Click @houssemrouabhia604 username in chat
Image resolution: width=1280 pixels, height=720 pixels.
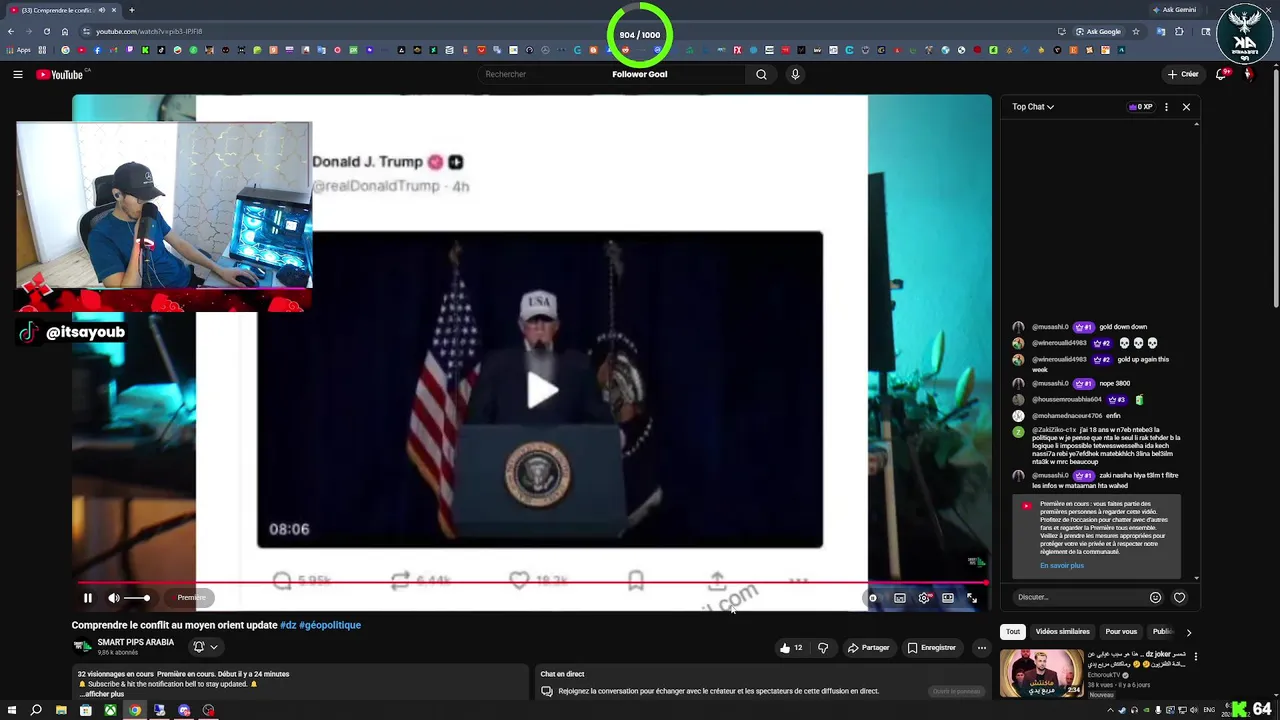1066,400
